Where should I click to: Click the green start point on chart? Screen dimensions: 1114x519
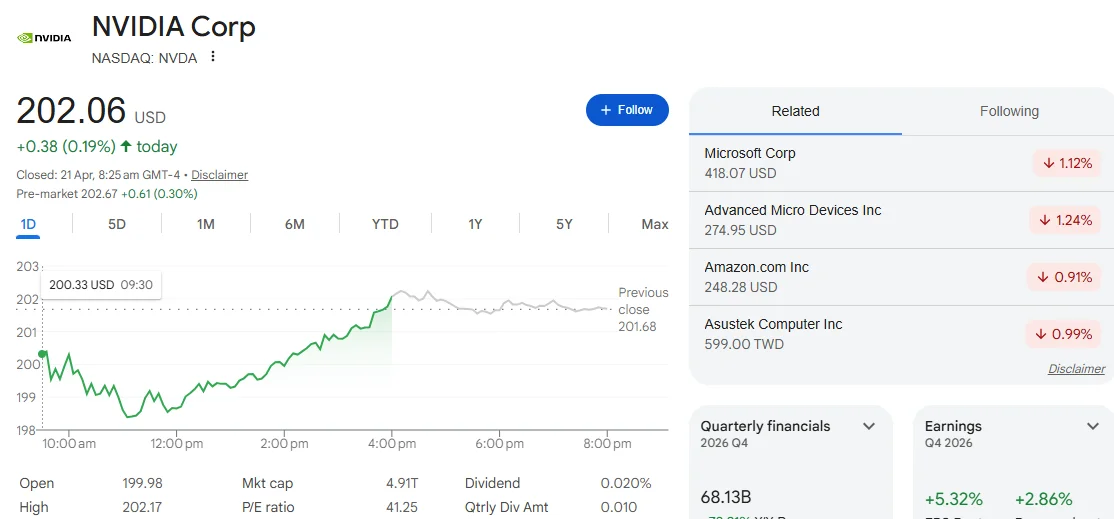(x=42, y=354)
